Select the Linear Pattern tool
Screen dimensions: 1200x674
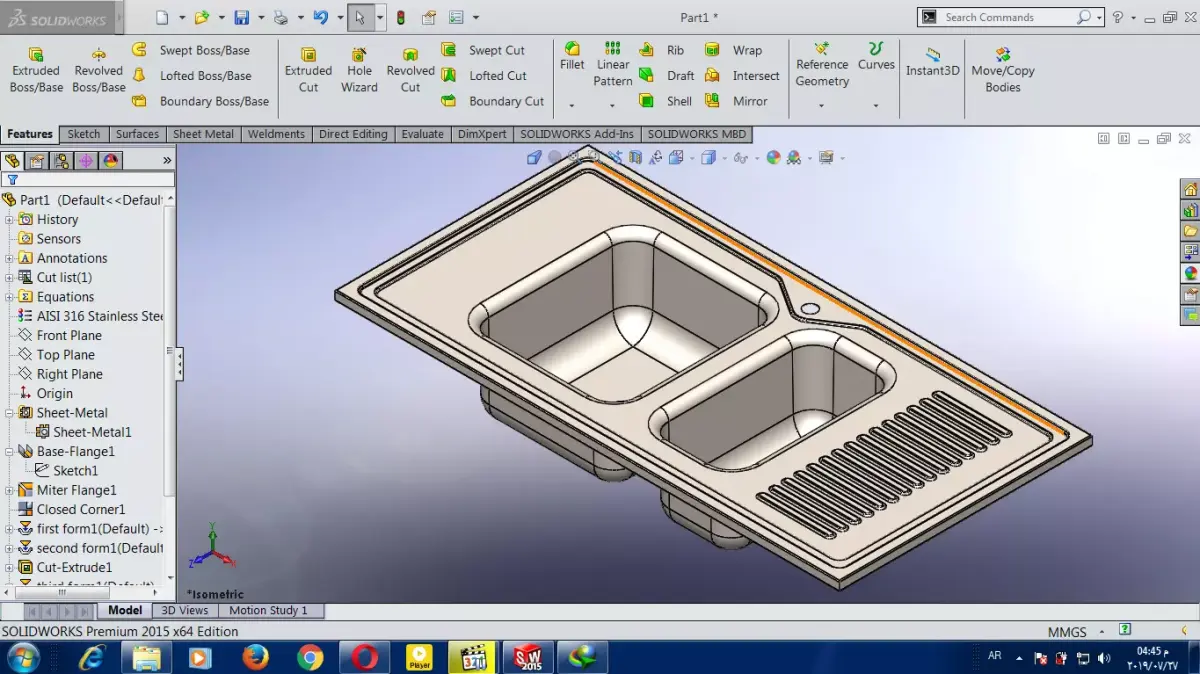(x=613, y=64)
